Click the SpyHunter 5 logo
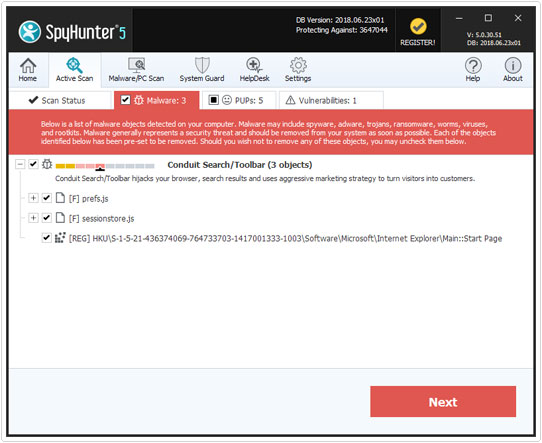 (x=72, y=32)
